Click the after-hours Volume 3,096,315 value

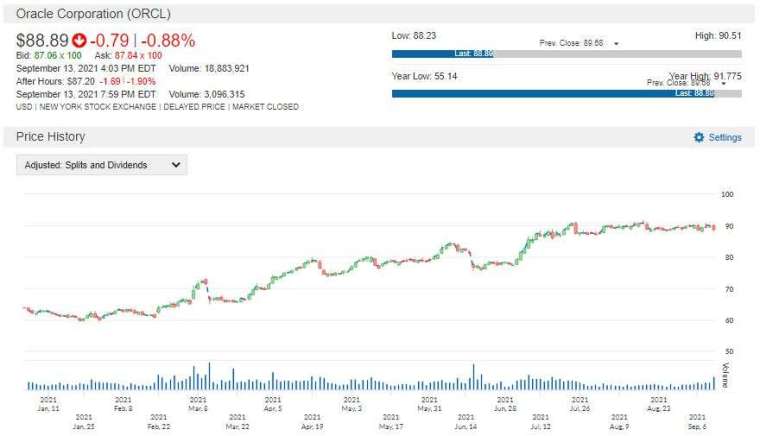224,94
